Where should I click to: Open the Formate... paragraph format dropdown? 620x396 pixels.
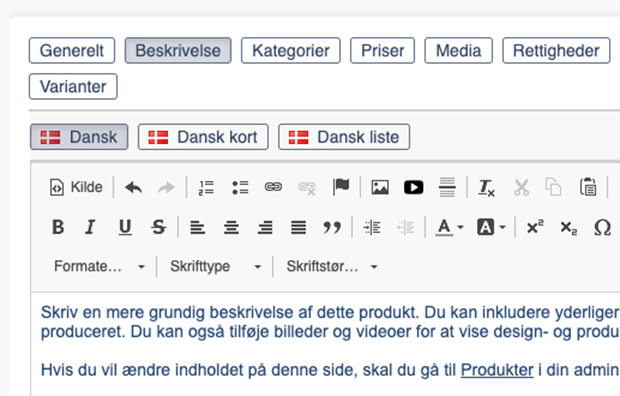pyautogui.click(x=99, y=267)
